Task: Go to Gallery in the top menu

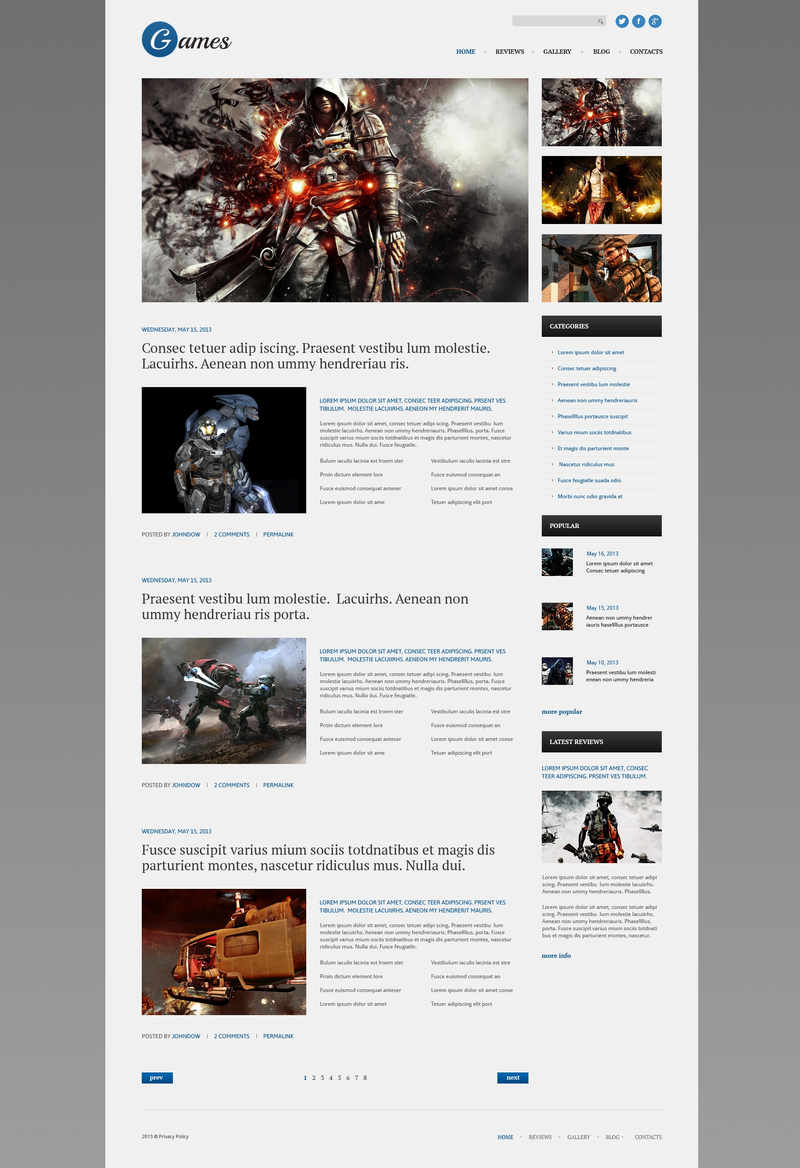Action: [557, 52]
